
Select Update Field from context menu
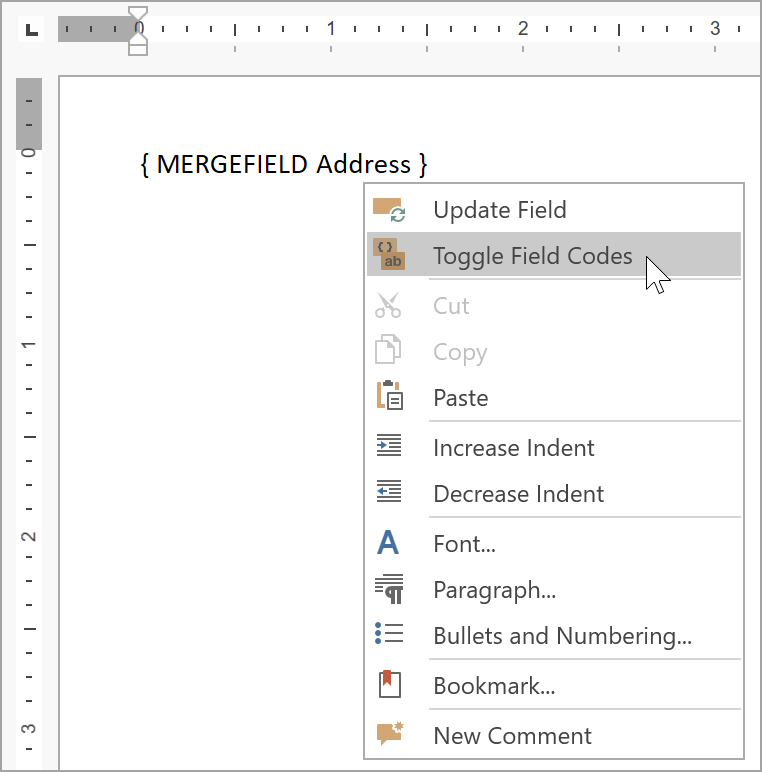pyautogui.click(x=499, y=210)
